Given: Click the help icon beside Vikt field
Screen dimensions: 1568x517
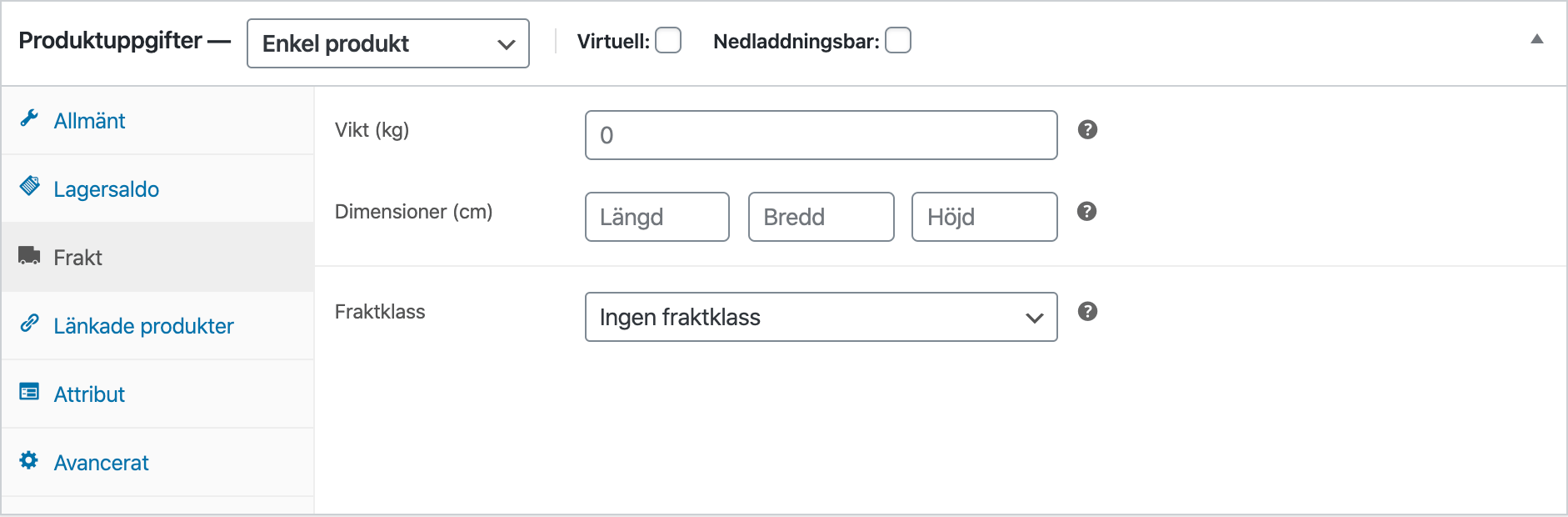Looking at the screenshot, I should (1087, 129).
